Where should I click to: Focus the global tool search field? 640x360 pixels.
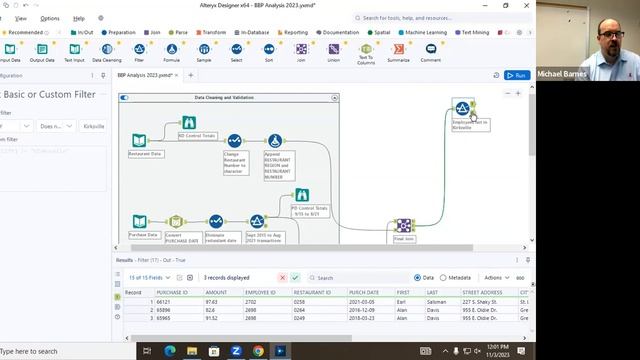click(442, 18)
